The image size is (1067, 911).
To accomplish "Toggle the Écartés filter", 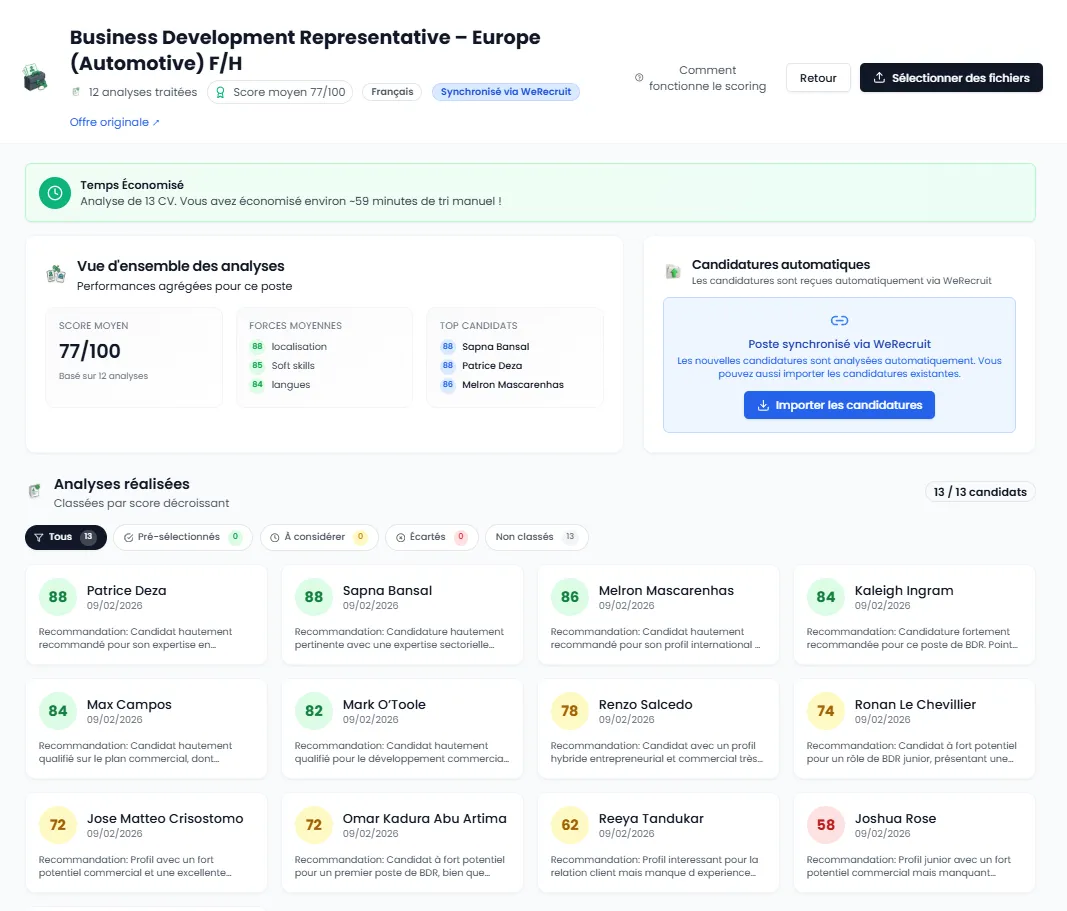I will click(431, 537).
